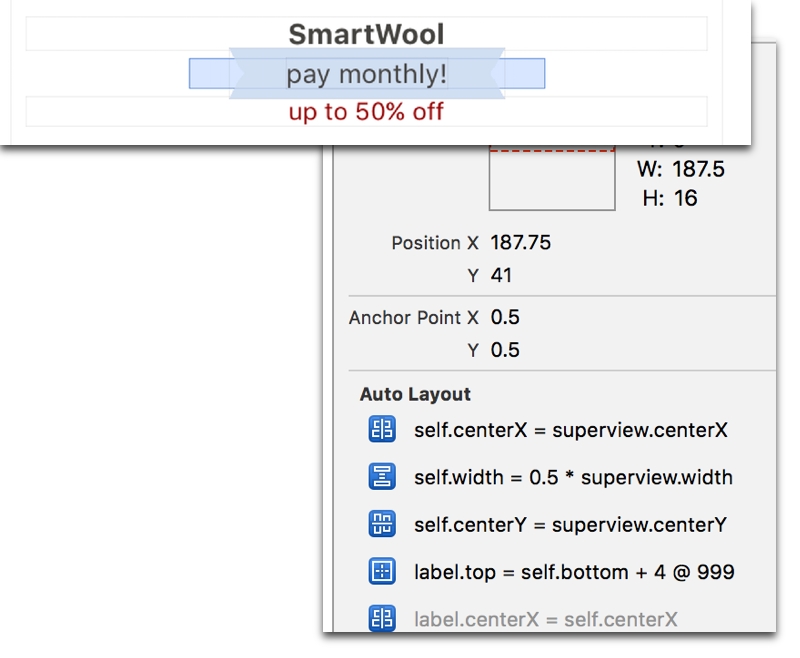The image size is (800, 658).
Task: Click the Anchor Point Y value
Action: tap(505, 350)
